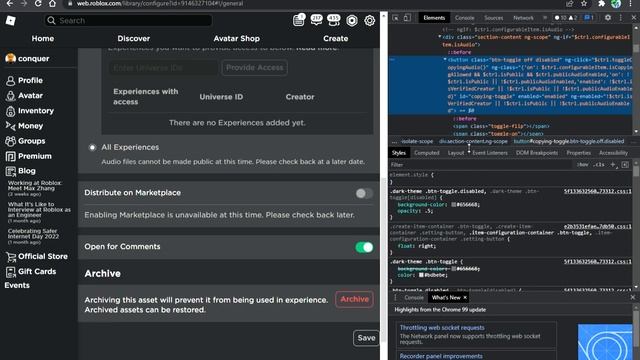Click struck-through background-color swatch in .btn-toggle rule
The height and width of the screenshot is (360, 640).
tap(453, 269)
